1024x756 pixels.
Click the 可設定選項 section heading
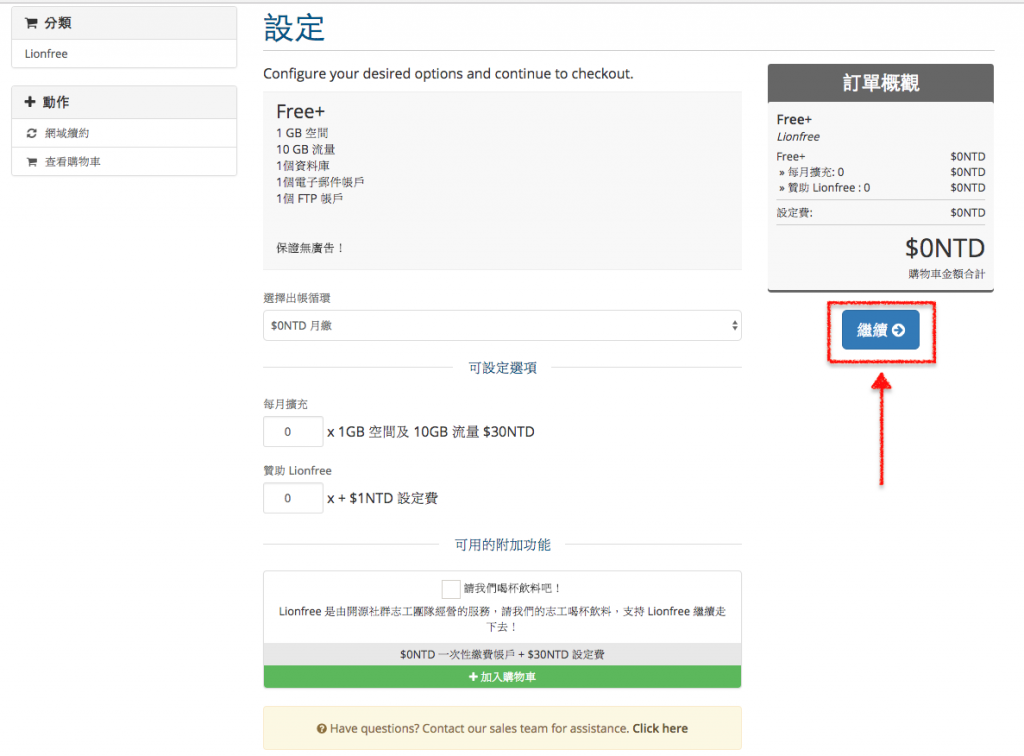(502, 368)
